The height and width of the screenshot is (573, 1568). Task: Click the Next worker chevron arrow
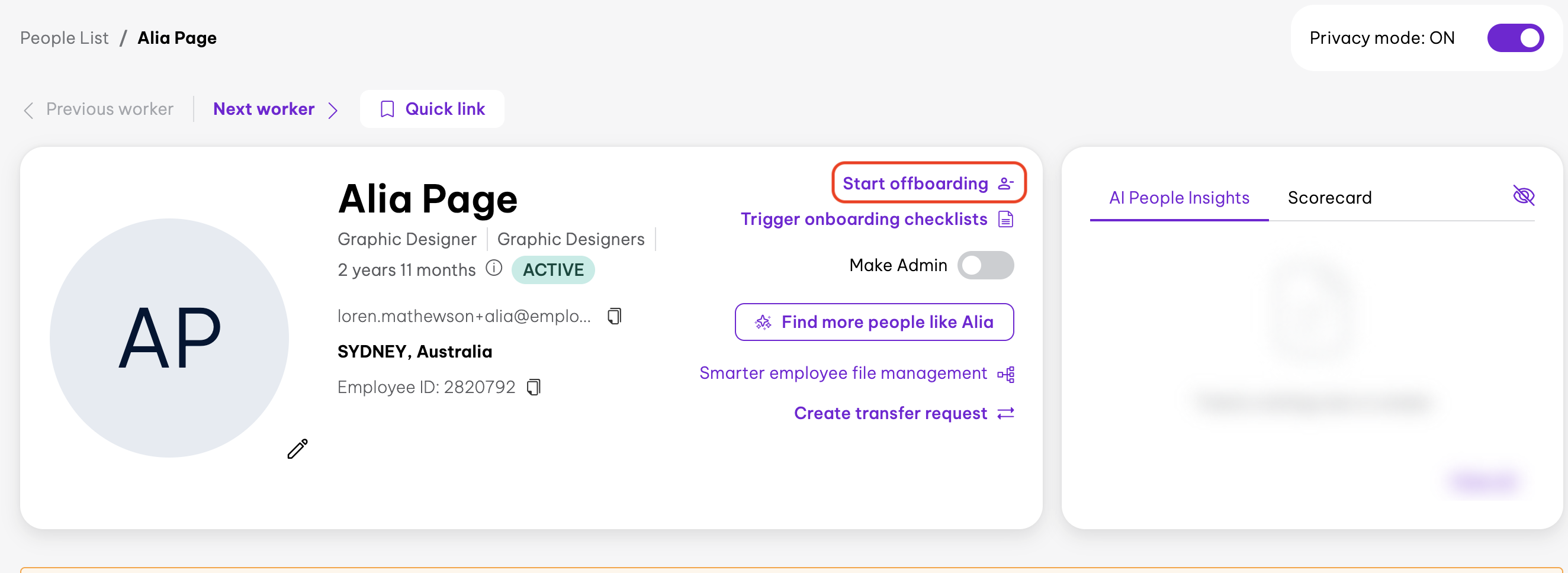pos(332,110)
